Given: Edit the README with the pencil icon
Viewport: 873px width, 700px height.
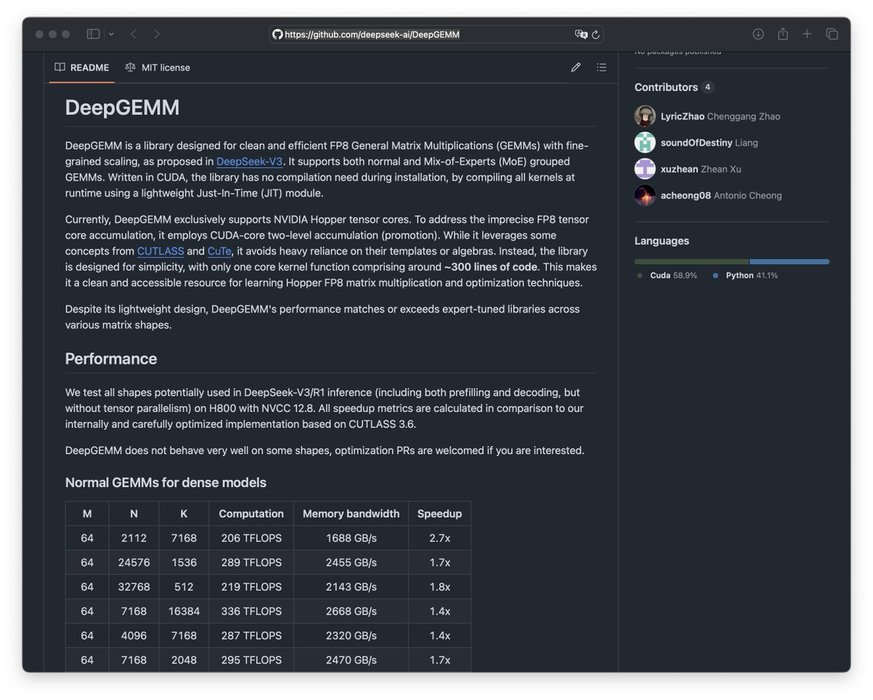Looking at the screenshot, I should pos(576,67).
